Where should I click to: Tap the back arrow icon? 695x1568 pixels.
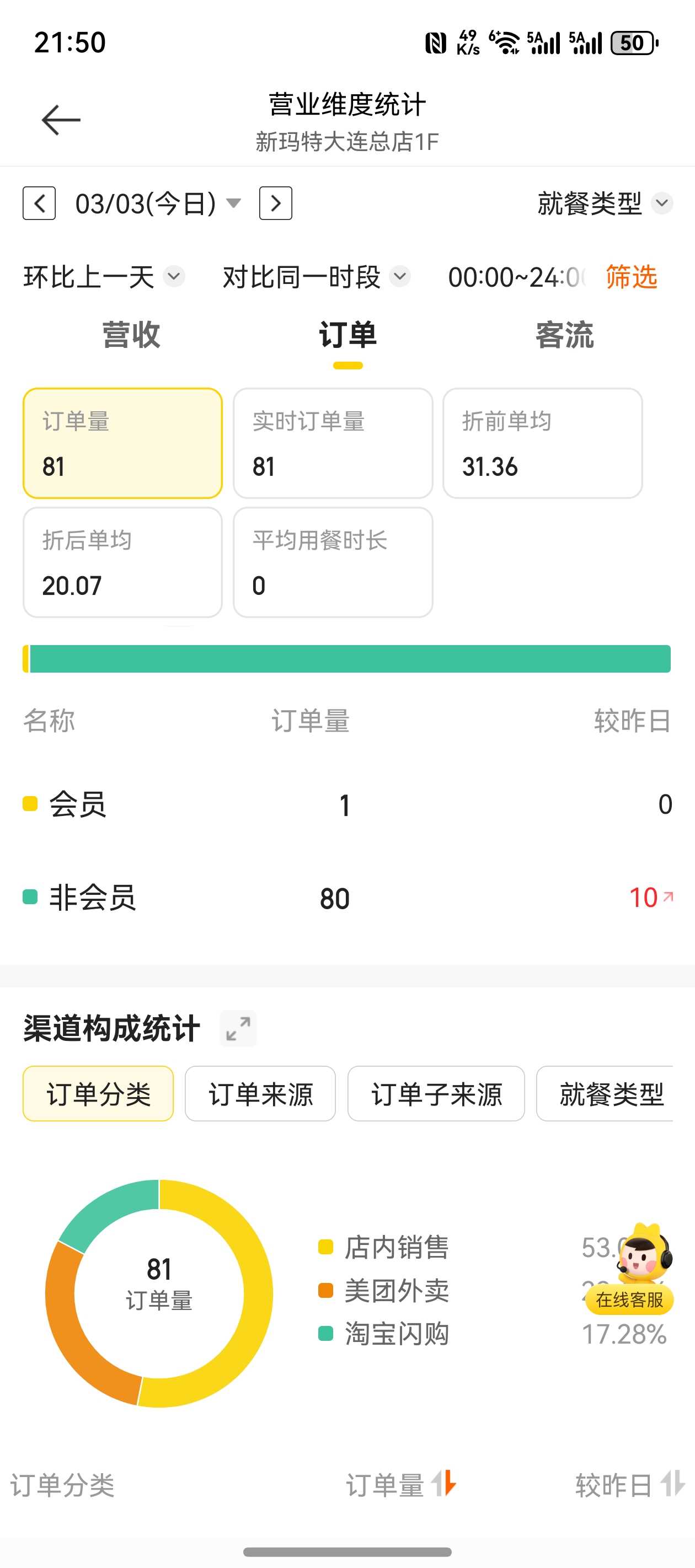click(61, 119)
